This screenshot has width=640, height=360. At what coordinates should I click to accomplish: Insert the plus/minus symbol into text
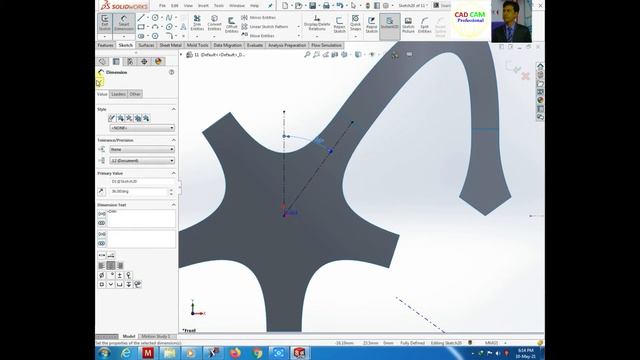[x=120, y=276]
